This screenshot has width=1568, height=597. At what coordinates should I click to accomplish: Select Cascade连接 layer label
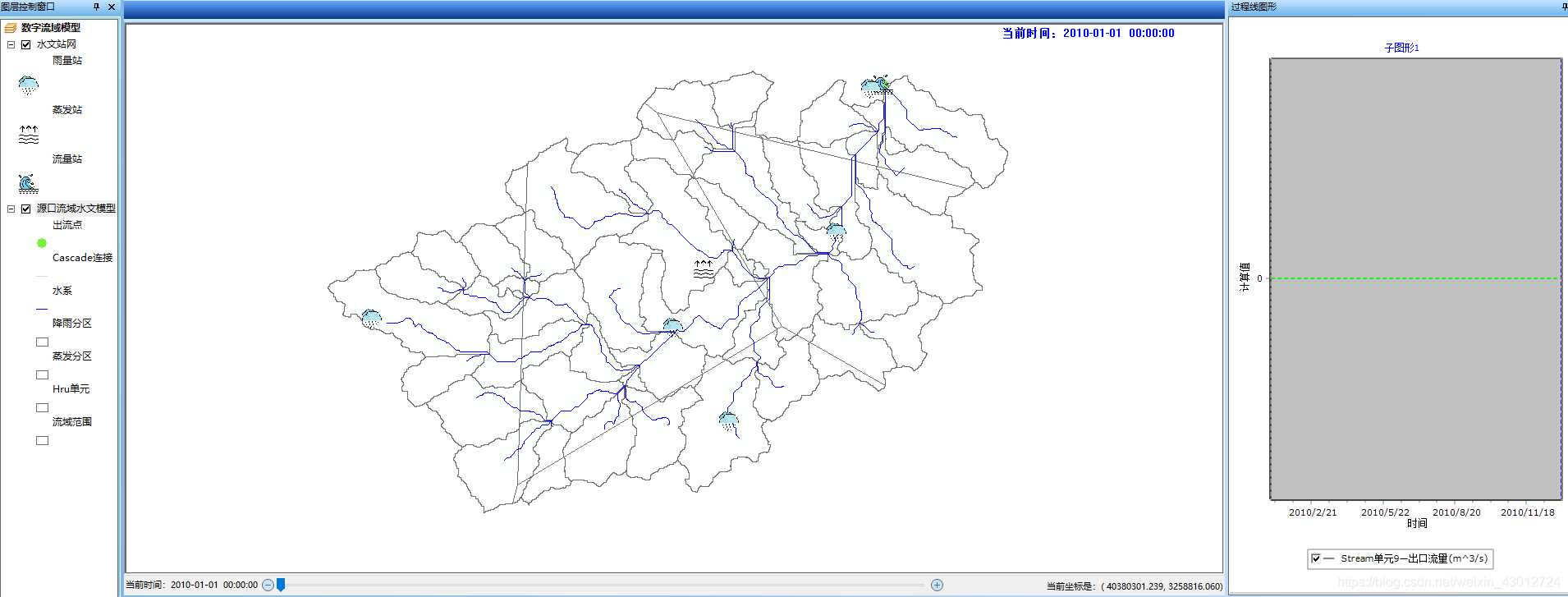click(x=82, y=258)
